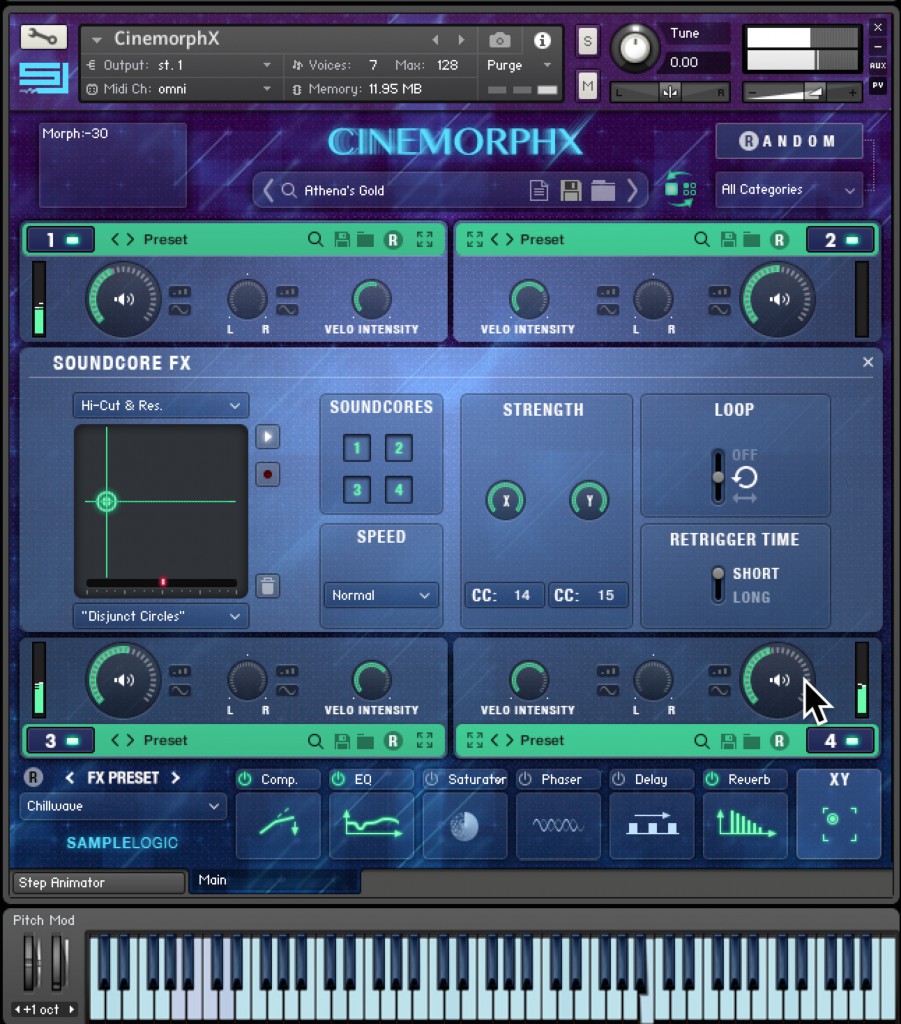Image resolution: width=901 pixels, height=1024 pixels.
Task: Open the Hi-Cut & Res. dropdown
Action: 161,406
